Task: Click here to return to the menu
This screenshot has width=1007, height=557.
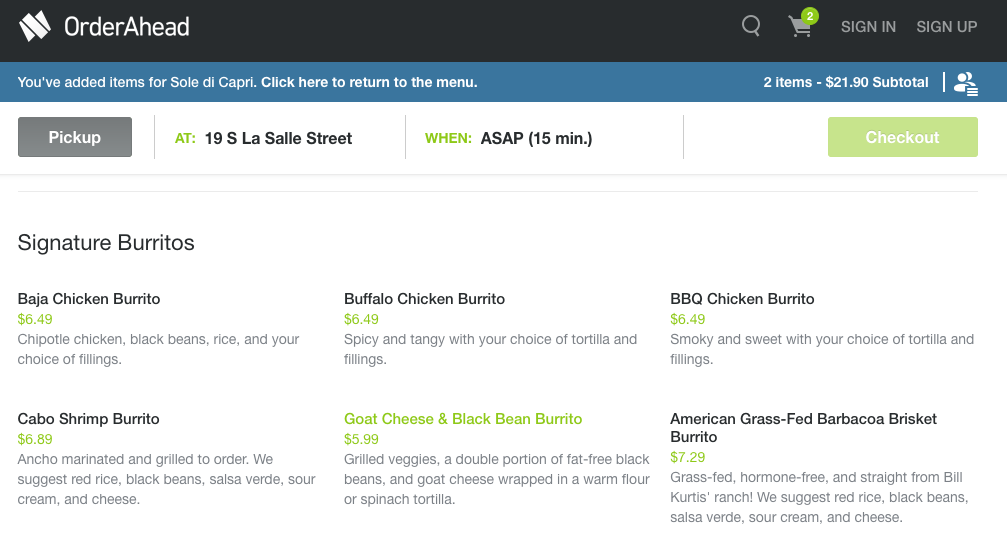Action: pyautogui.click(x=369, y=82)
